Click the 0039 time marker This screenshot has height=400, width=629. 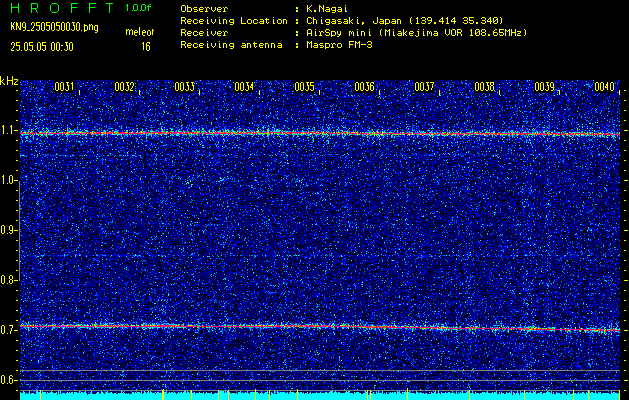coord(544,87)
